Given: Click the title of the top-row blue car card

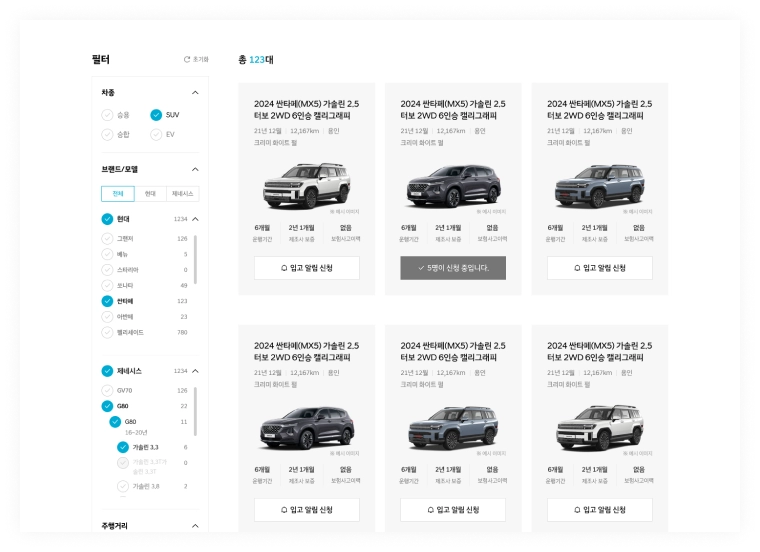Looking at the screenshot, I should pyautogui.click(x=600, y=110).
